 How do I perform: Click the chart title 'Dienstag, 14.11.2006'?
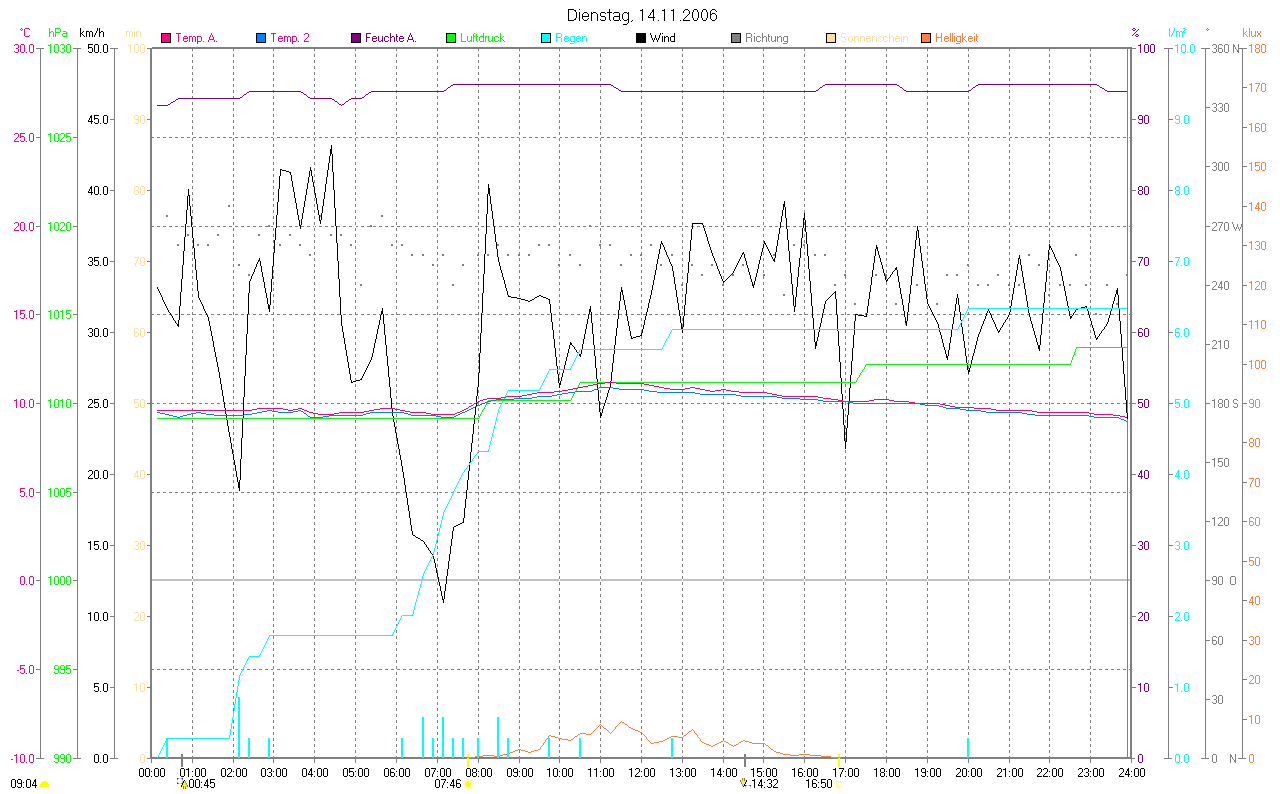[x=641, y=15]
